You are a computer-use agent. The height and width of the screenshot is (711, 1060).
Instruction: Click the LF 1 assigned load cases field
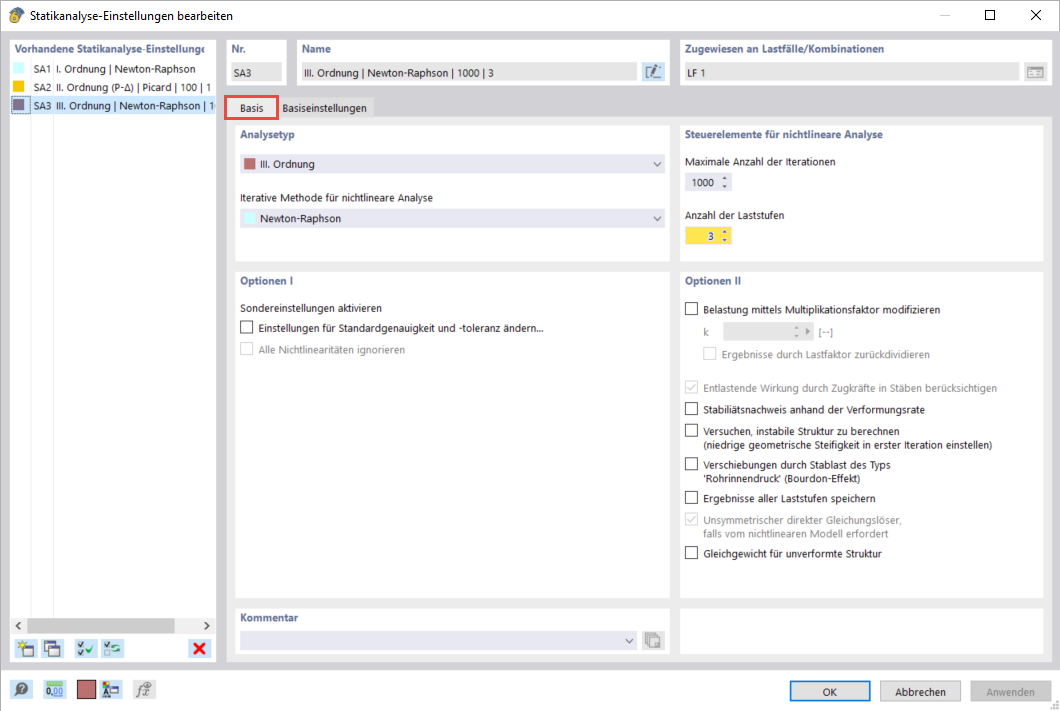[851, 72]
